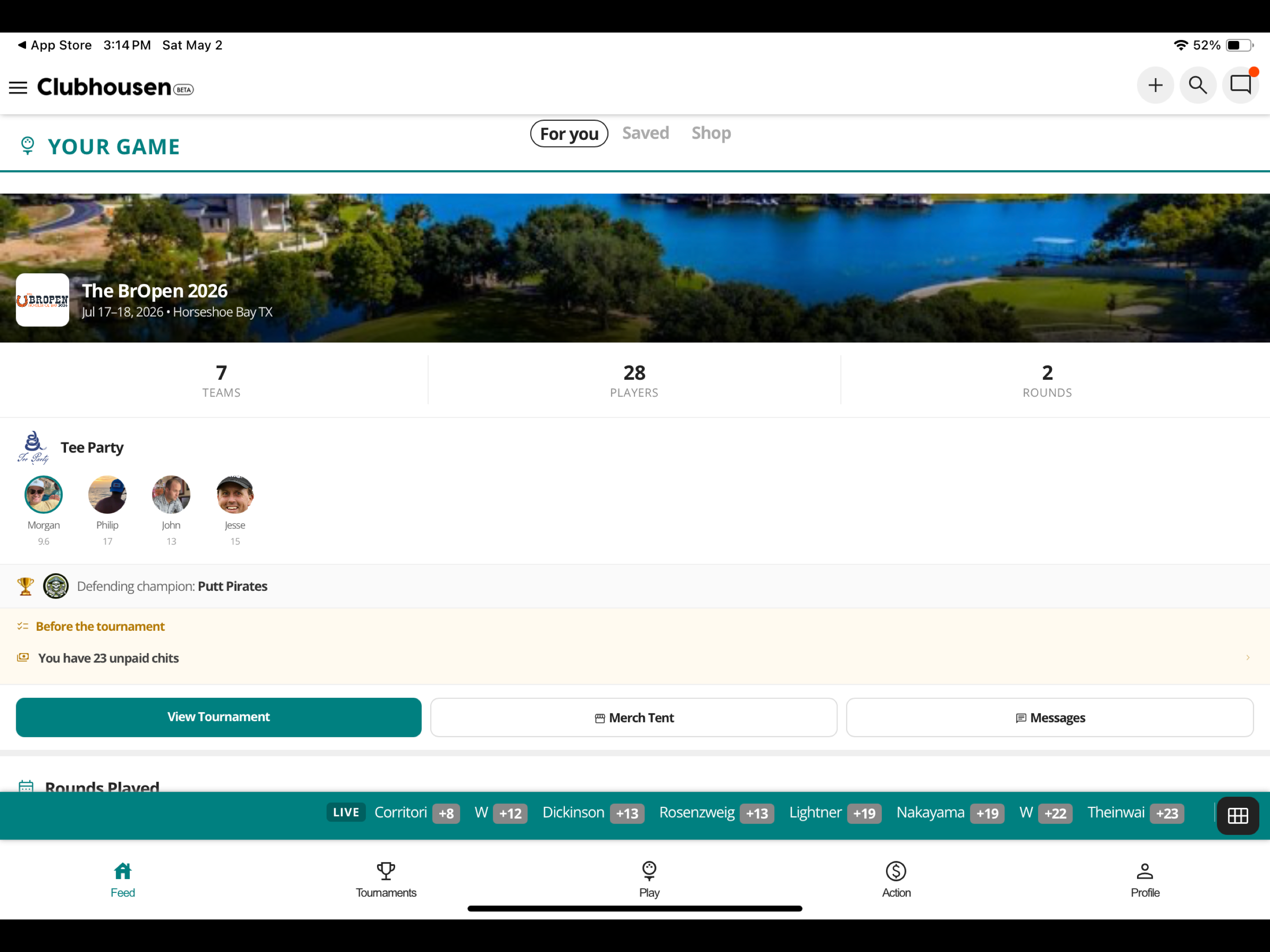The width and height of the screenshot is (1270, 952).
Task: Tap the 28 Players stat
Action: 634,380
